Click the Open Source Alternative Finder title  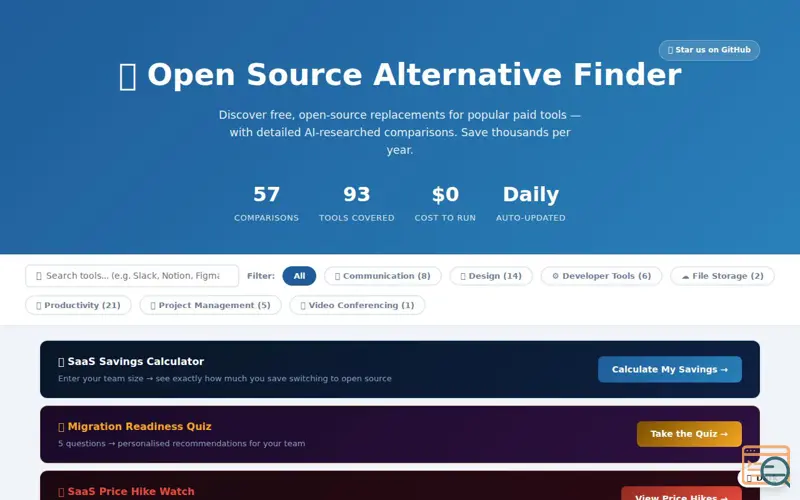coord(400,75)
